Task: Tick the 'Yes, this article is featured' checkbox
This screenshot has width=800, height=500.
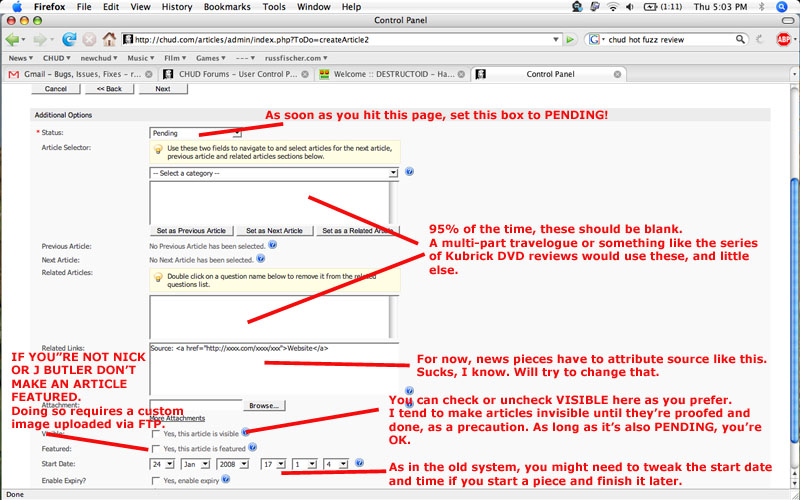Action: click(155, 449)
